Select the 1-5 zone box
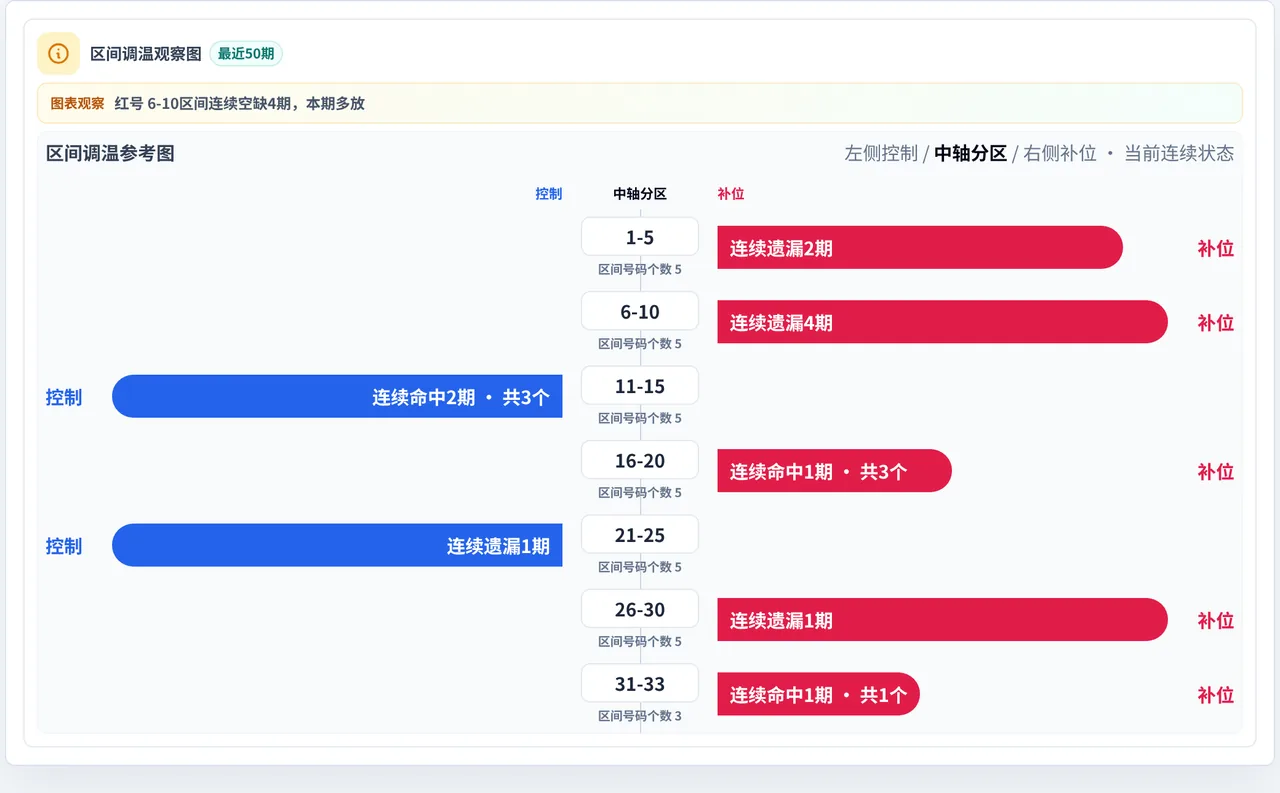Screen dimensions: 1280x793 click(640, 237)
